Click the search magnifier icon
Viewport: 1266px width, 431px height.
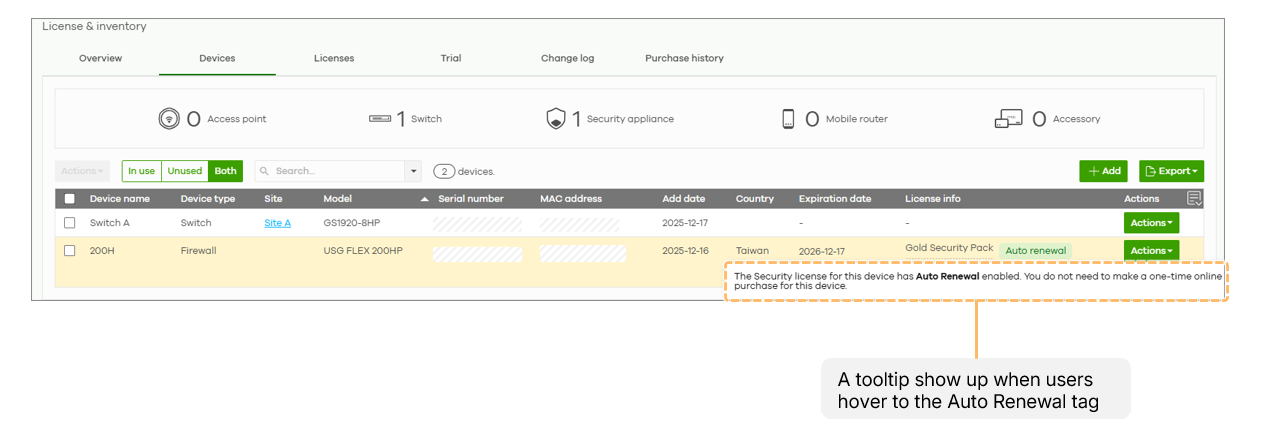pos(265,172)
